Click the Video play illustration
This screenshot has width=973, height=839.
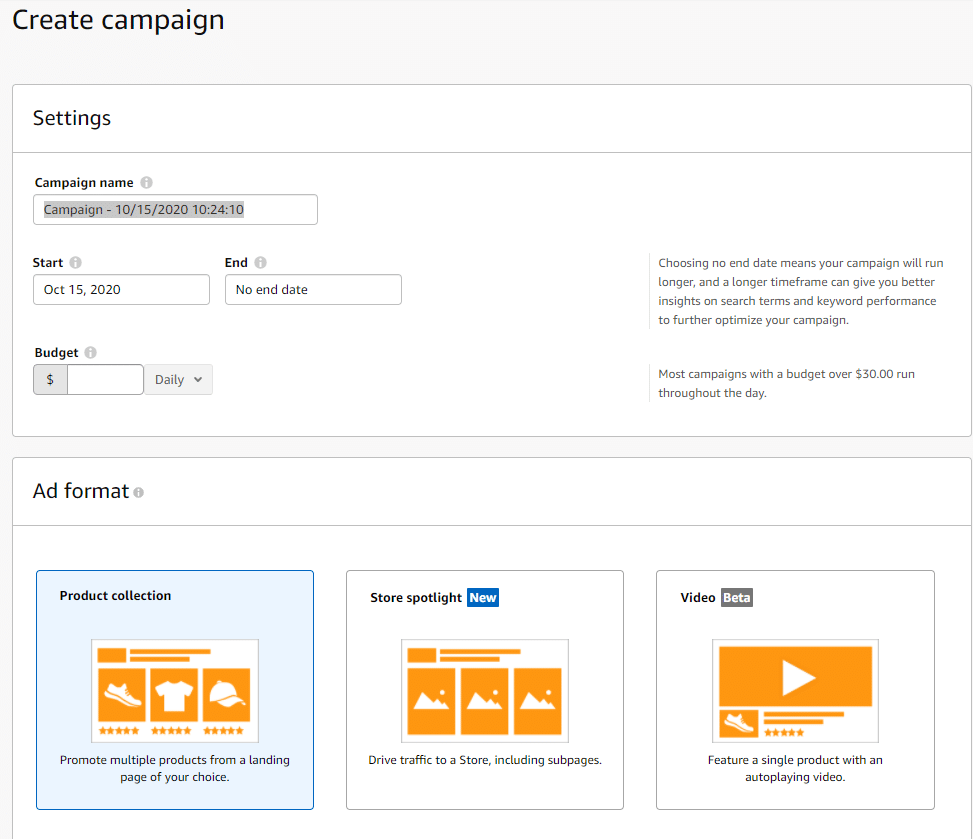point(796,691)
